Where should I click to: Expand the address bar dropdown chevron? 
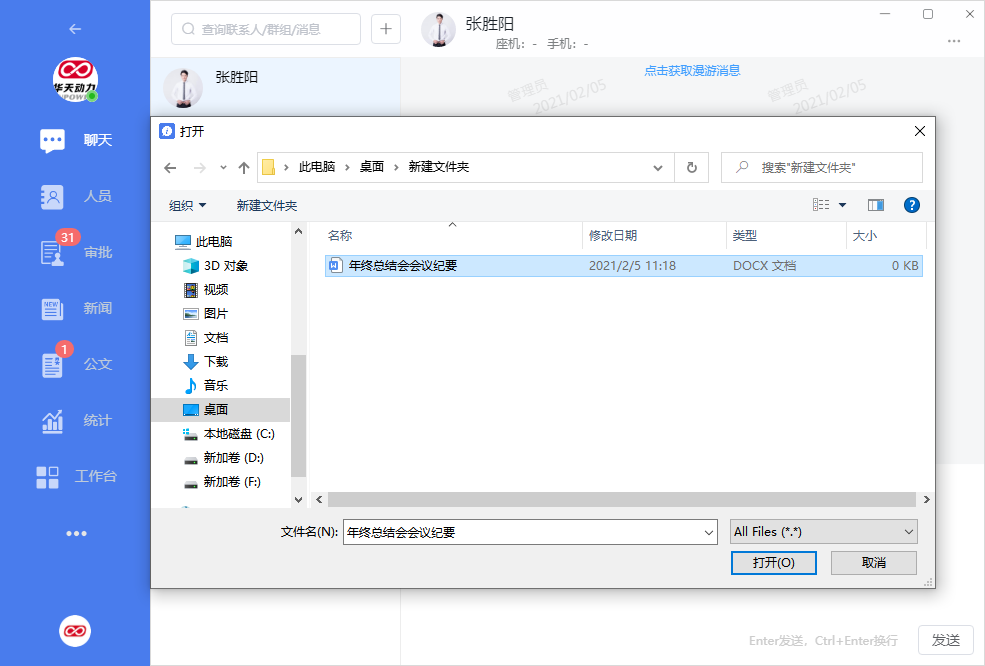click(657, 167)
